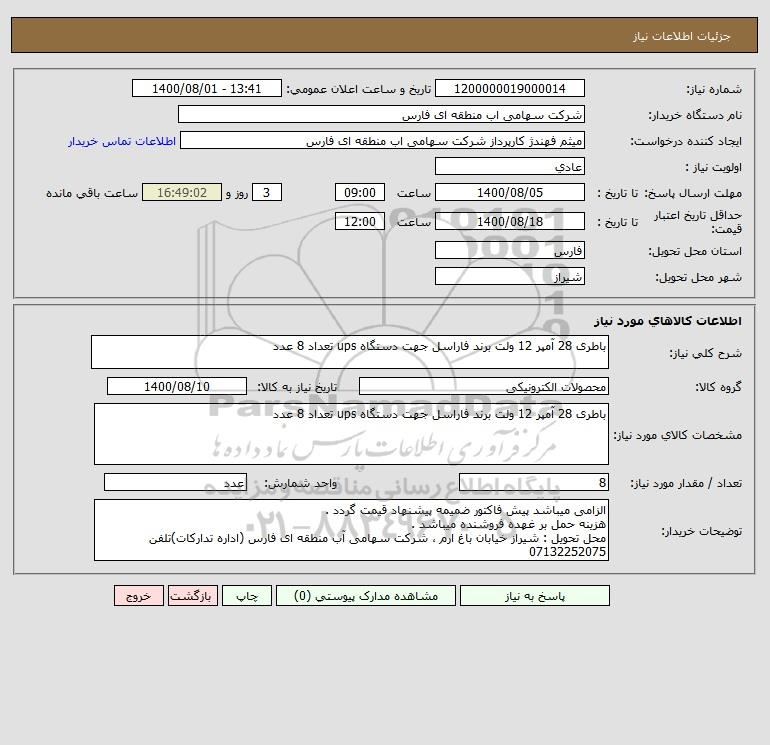Click the پاسخ به نیاز button
Viewport: 770px width, 745px height.
pyautogui.click(x=534, y=596)
